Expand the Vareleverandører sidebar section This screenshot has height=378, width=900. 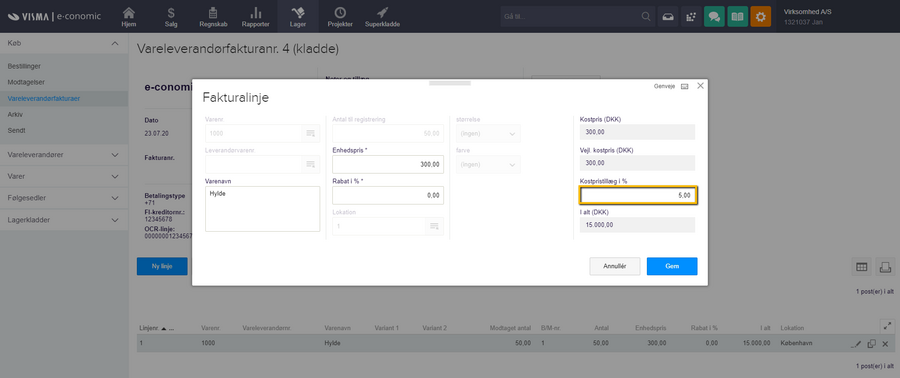coord(64,155)
